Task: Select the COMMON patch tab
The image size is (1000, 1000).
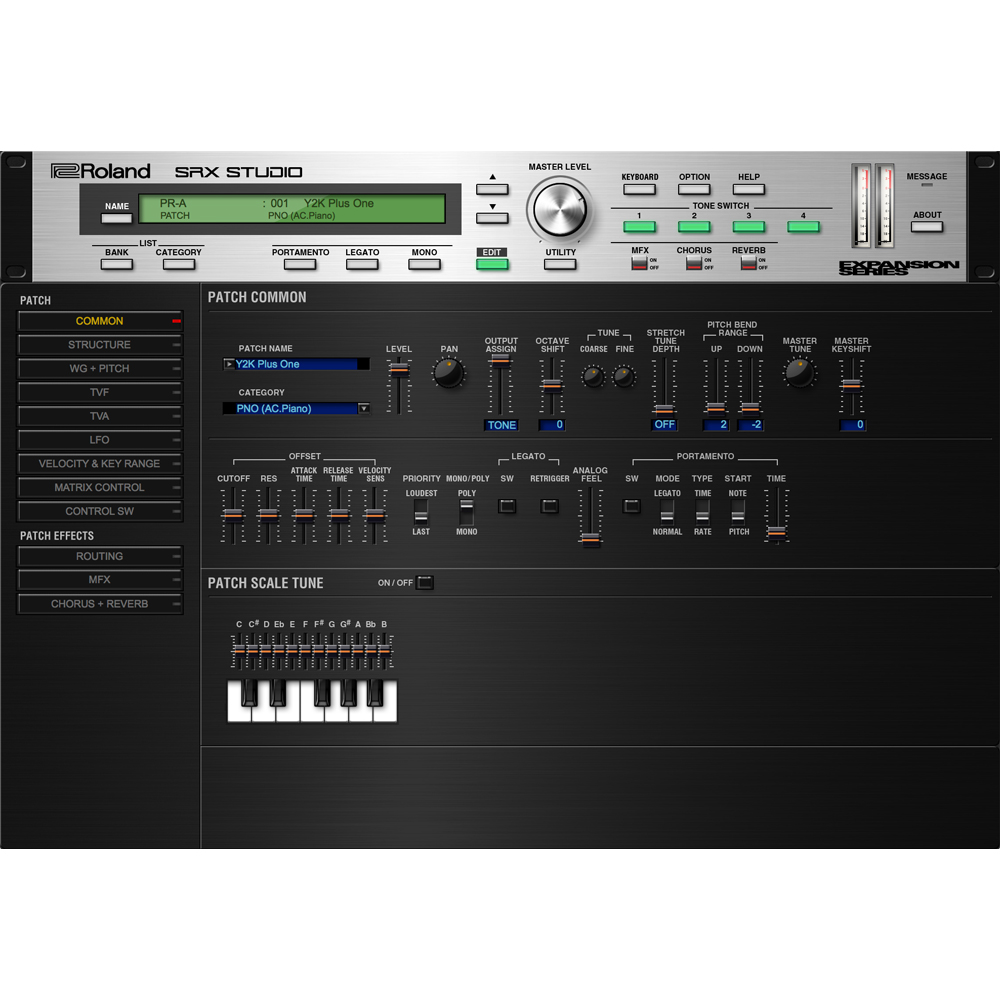Action: click(x=100, y=321)
